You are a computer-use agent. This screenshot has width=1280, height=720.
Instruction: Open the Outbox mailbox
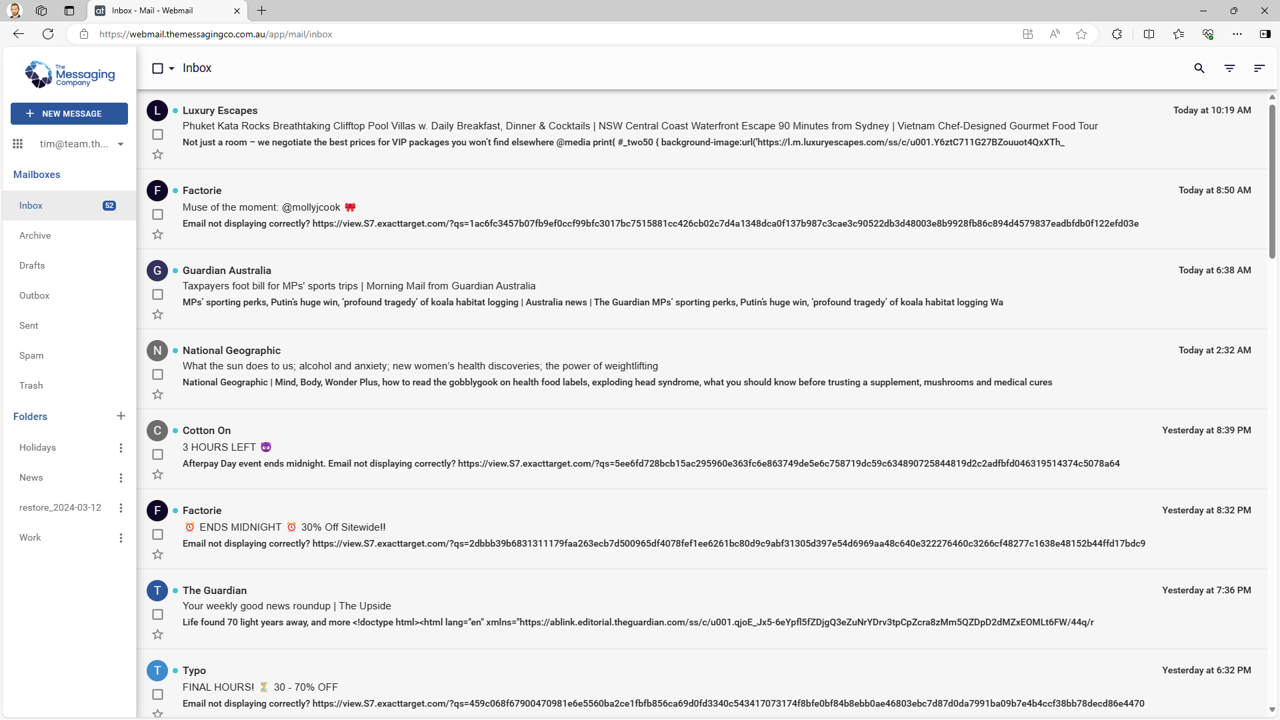(69, 295)
